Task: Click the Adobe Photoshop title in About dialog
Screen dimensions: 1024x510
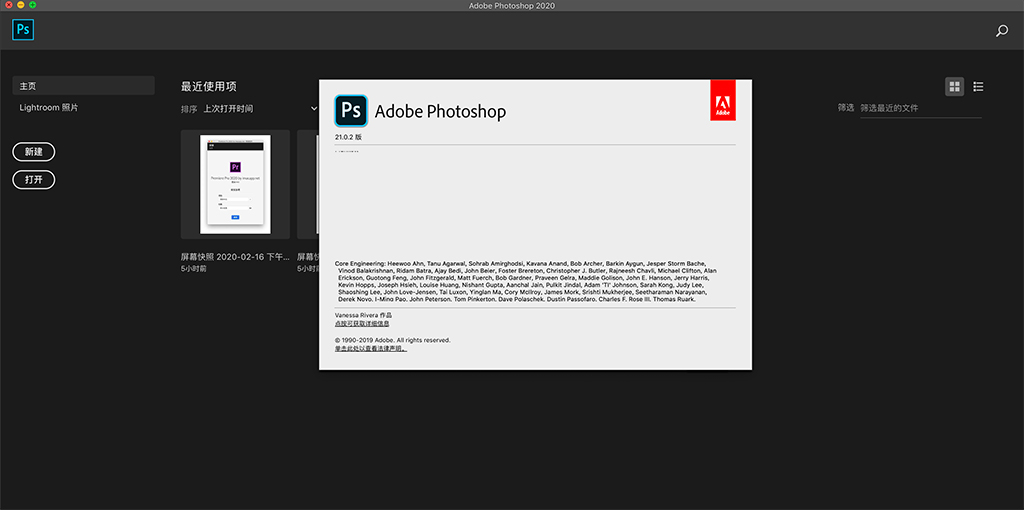Action: click(x=440, y=112)
